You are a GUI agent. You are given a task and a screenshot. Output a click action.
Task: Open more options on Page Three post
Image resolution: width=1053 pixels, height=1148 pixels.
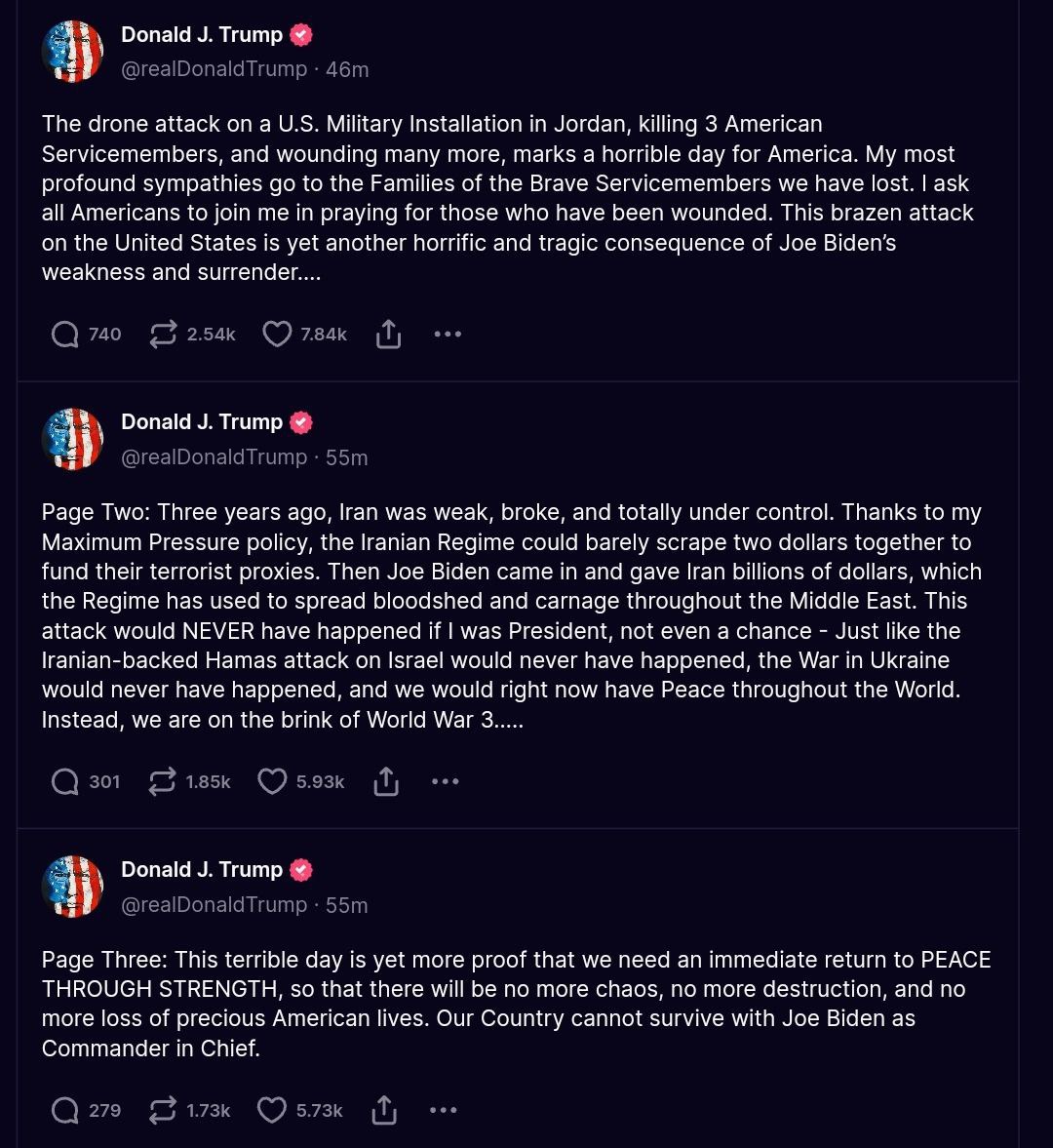click(x=443, y=1110)
